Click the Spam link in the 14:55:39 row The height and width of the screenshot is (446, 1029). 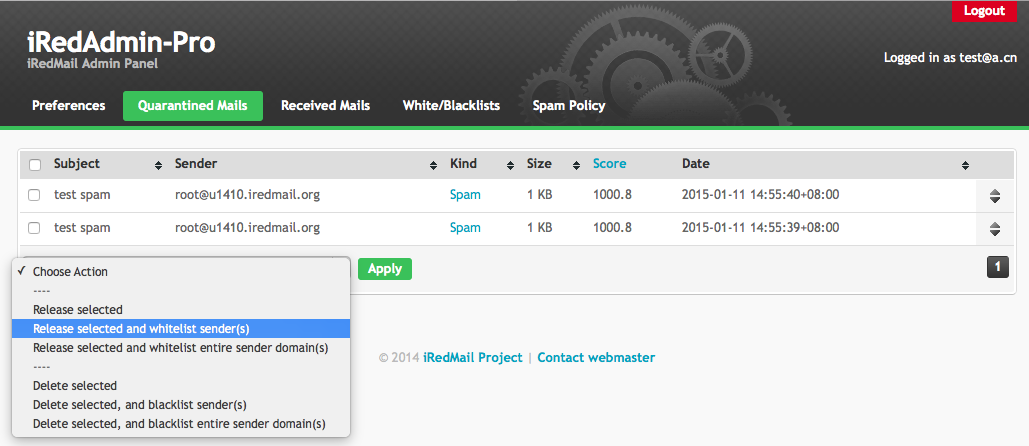coord(465,228)
